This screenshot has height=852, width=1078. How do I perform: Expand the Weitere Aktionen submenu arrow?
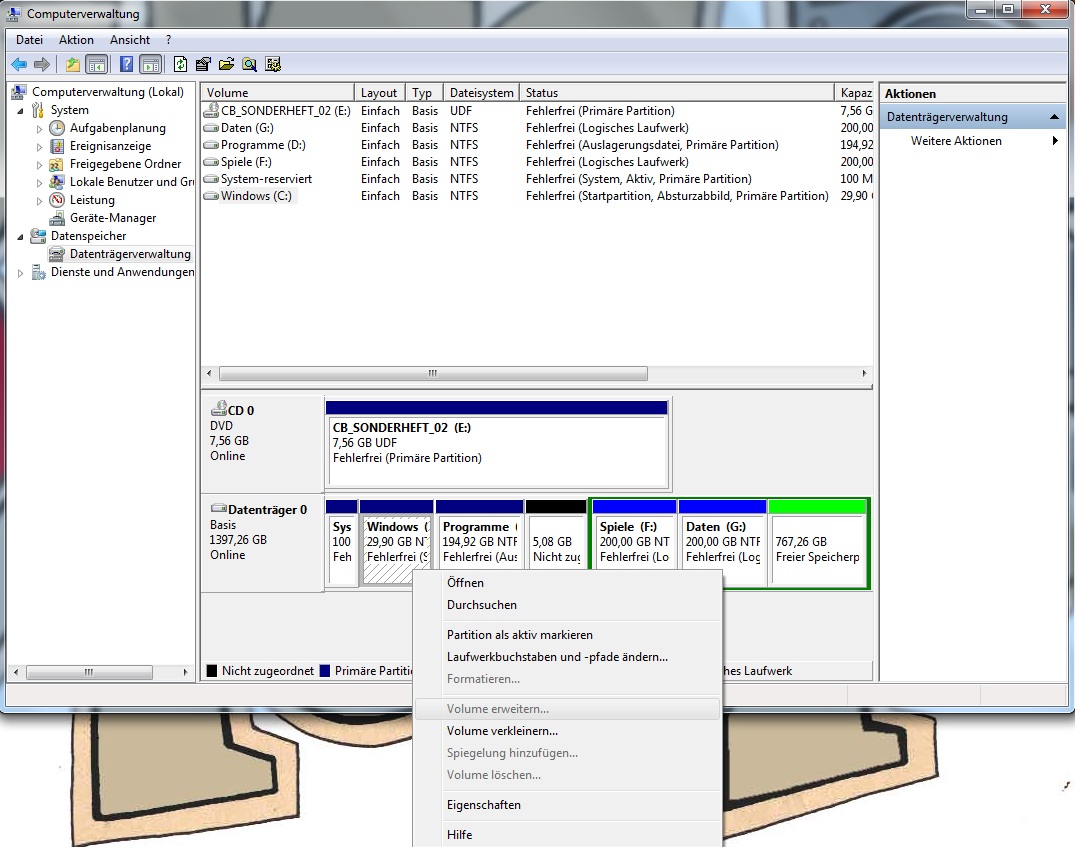[1055, 141]
